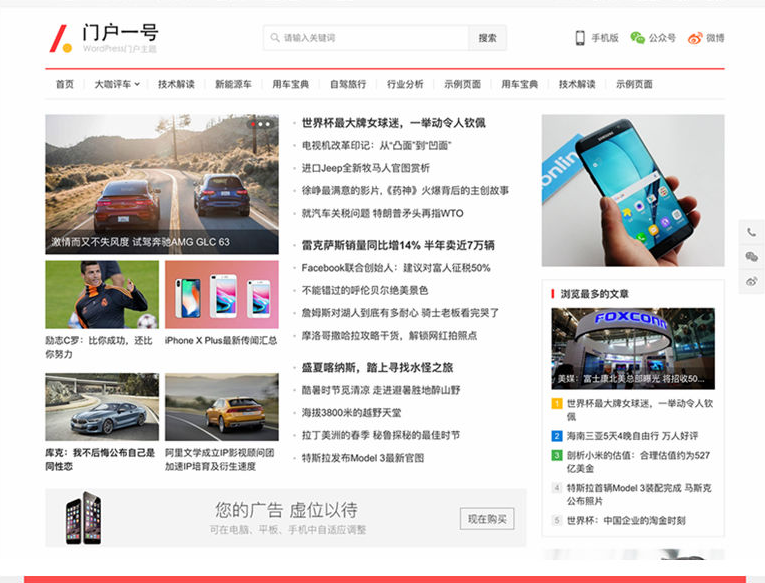Open caption 阿里文学成立IP影视顾问团

pyautogui.click(x=220, y=460)
